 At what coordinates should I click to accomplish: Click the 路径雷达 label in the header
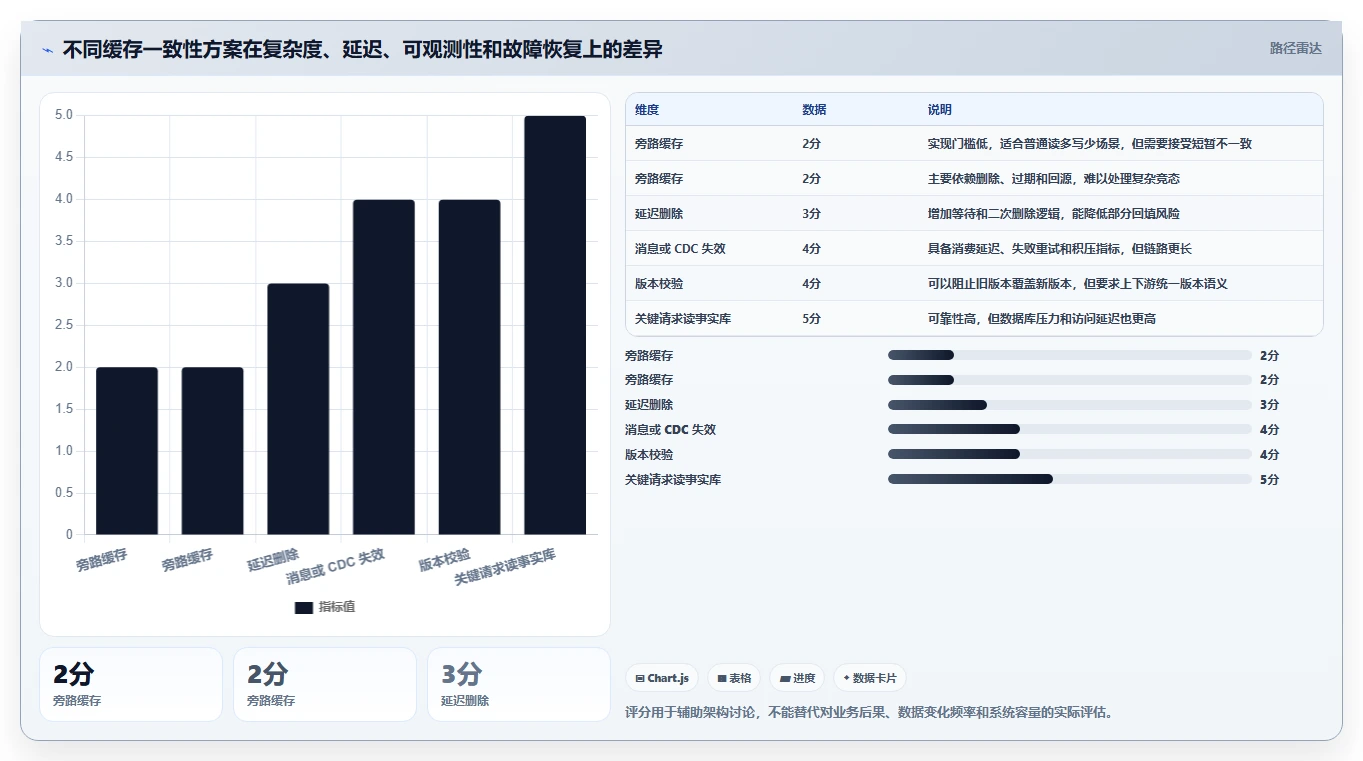(x=1295, y=48)
